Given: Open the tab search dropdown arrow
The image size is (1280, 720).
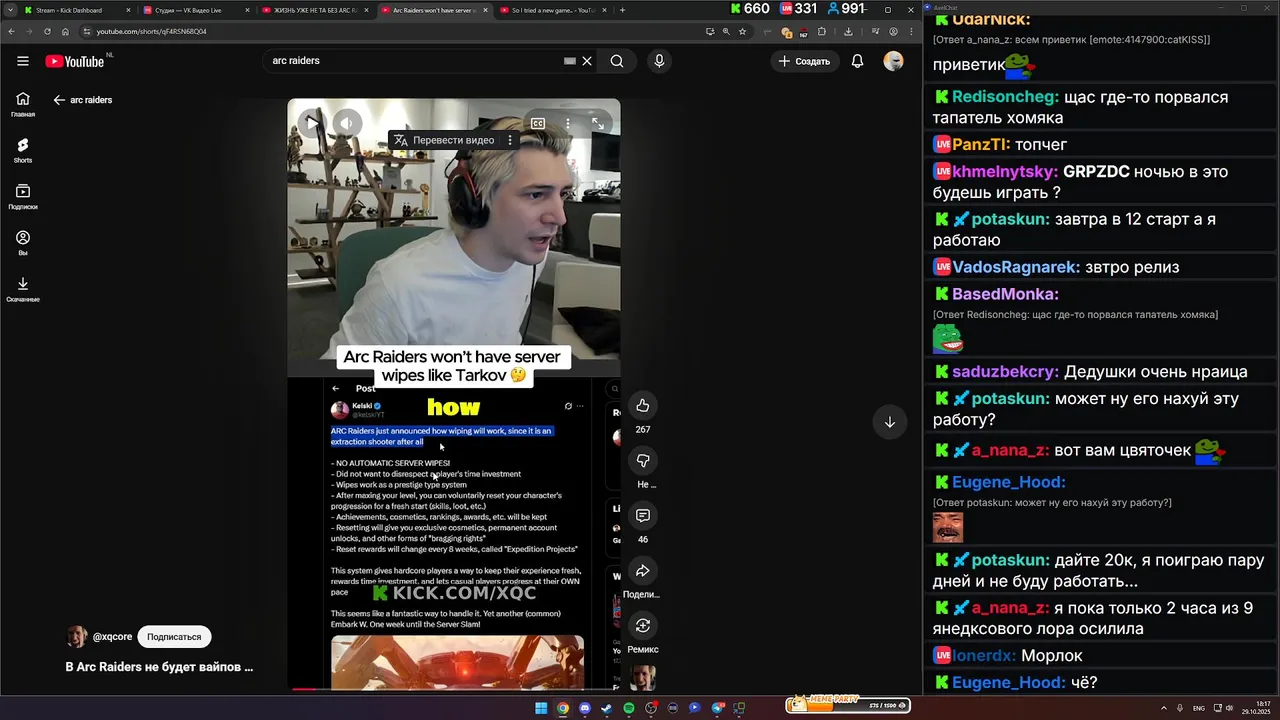Looking at the screenshot, I should (10, 10).
